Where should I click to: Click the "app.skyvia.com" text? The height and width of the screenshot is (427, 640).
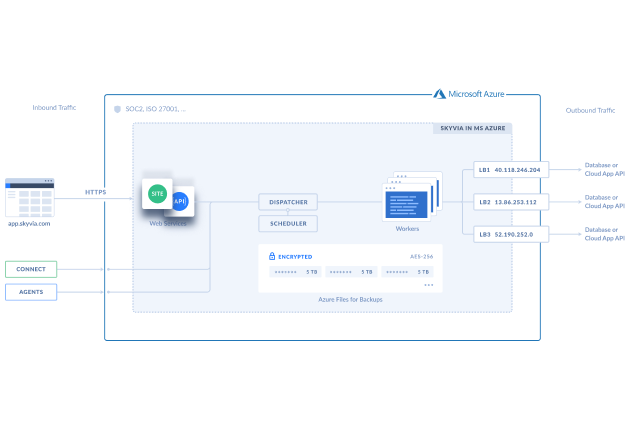[x=29, y=224]
